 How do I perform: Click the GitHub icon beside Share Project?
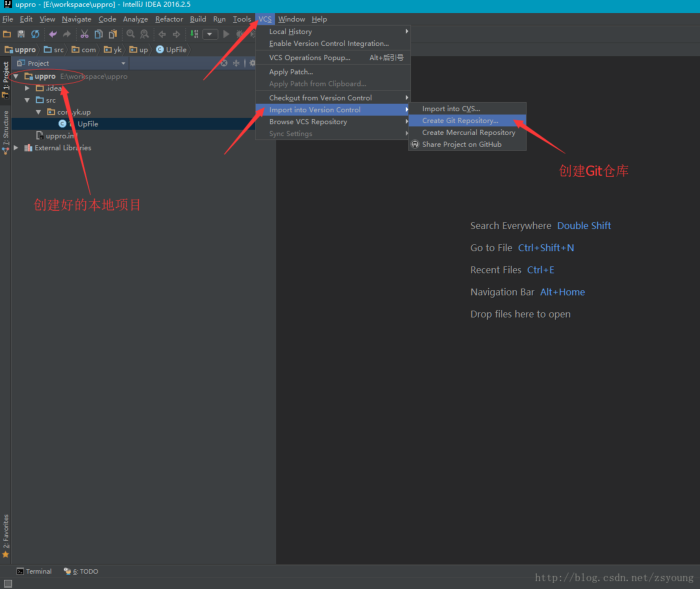pyautogui.click(x=415, y=144)
